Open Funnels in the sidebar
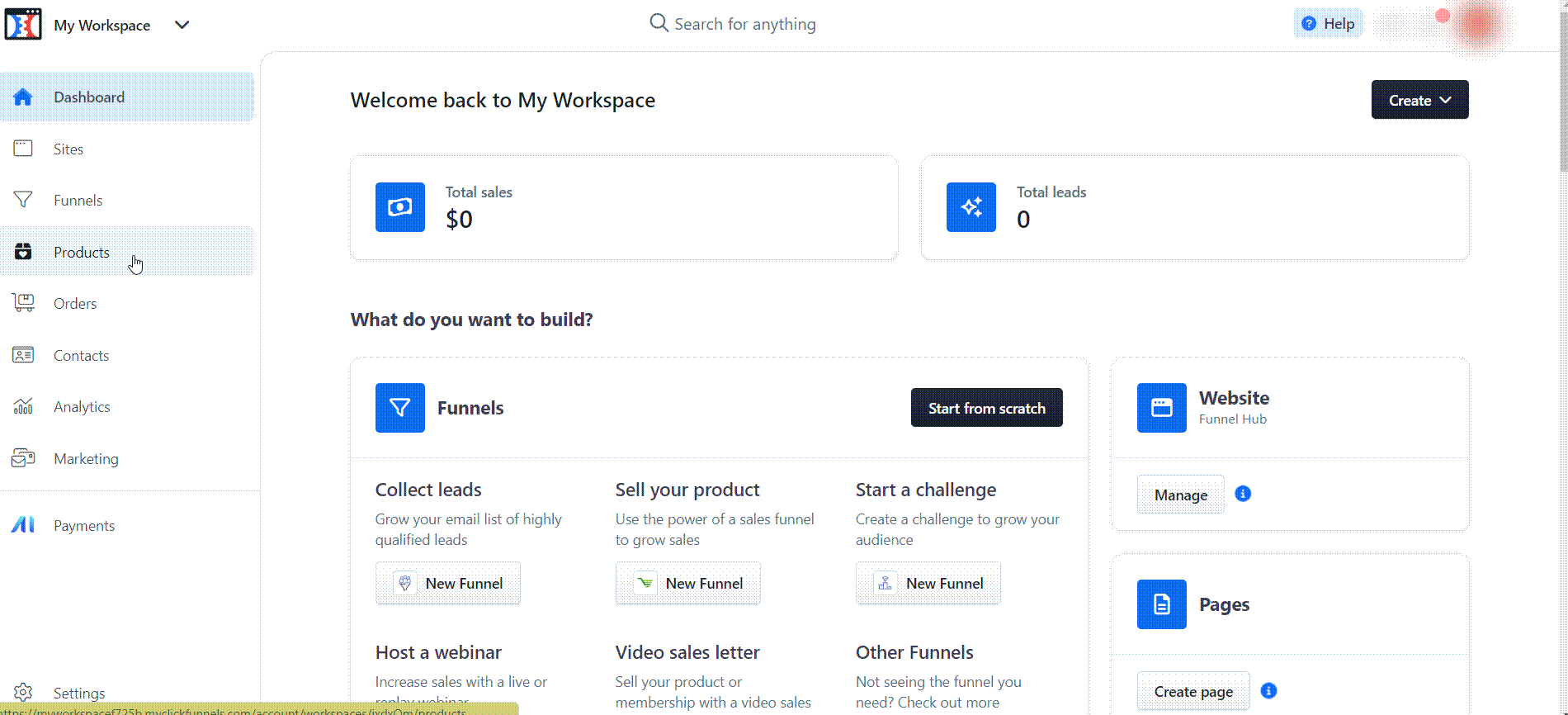Viewport: 1568px width, 715px height. [x=127, y=200]
